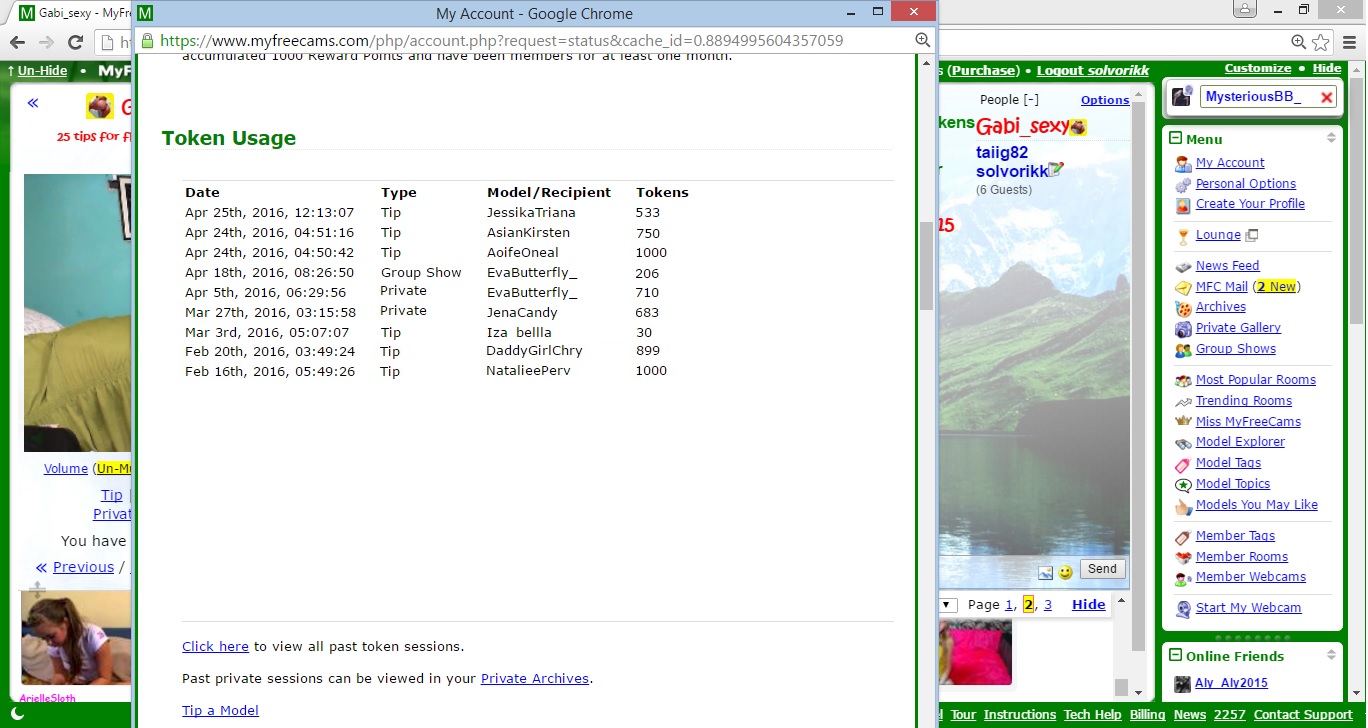Click the night mode moon icon

tap(17, 713)
